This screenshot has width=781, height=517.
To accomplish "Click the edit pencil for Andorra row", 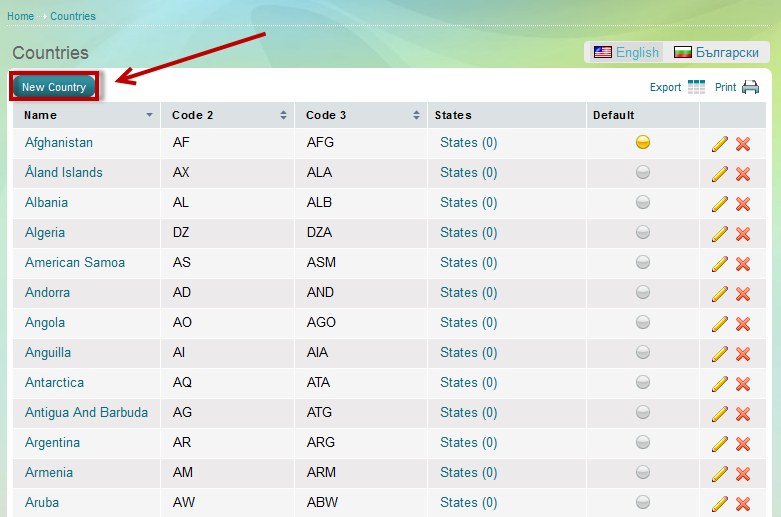I will coord(720,294).
